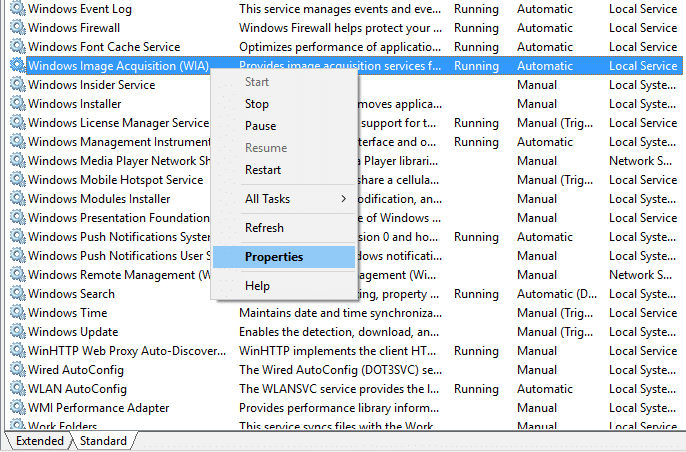Click 'Network S...' log-on for Windows Media Player
This screenshot has width=686, height=452.
point(640,161)
